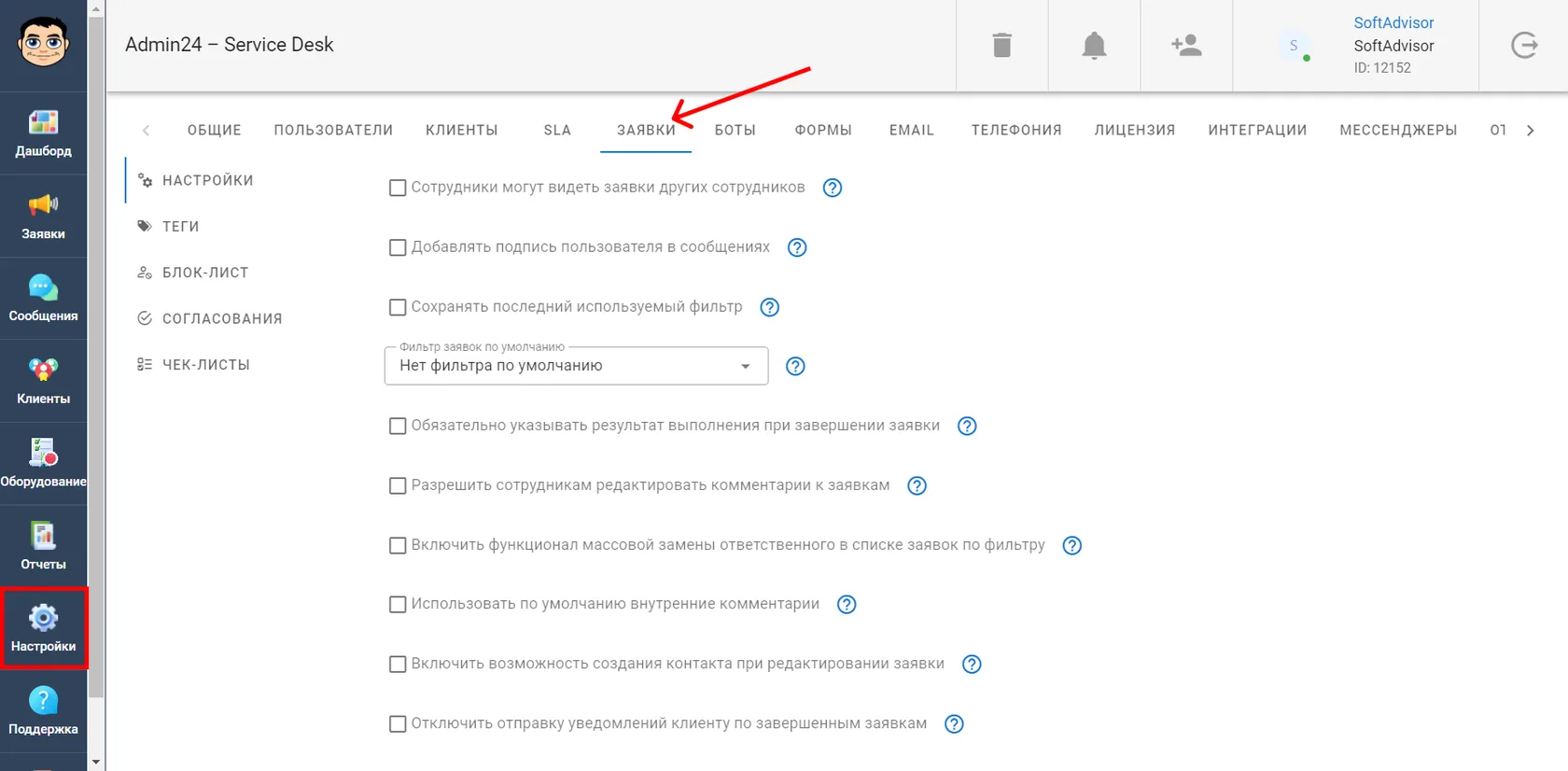This screenshot has width=1568, height=771.
Task: Open Оборудование in the left sidebar
Action: click(43, 464)
